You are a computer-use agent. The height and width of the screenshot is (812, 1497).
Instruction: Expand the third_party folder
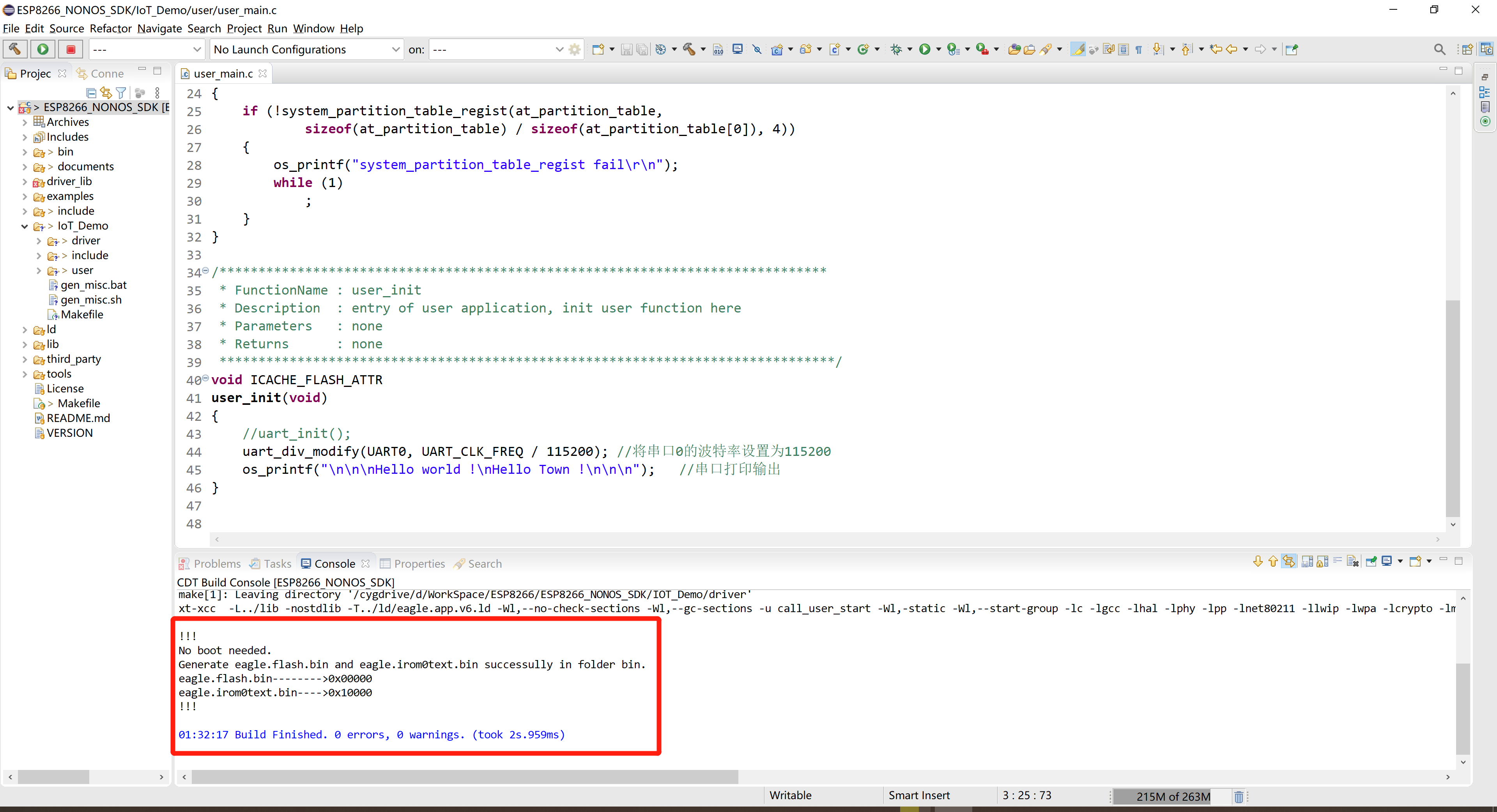[25, 360]
